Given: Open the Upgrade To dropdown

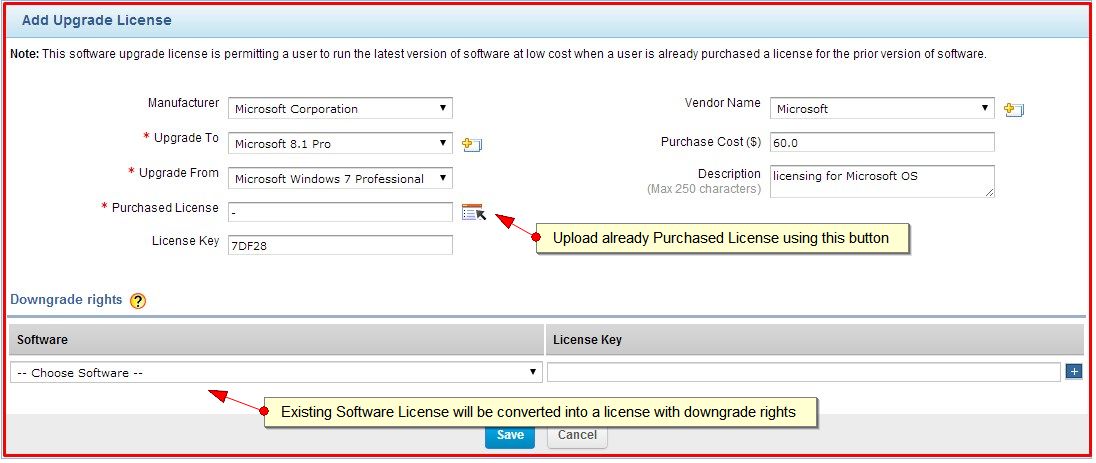Looking at the screenshot, I should coord(340,143).
